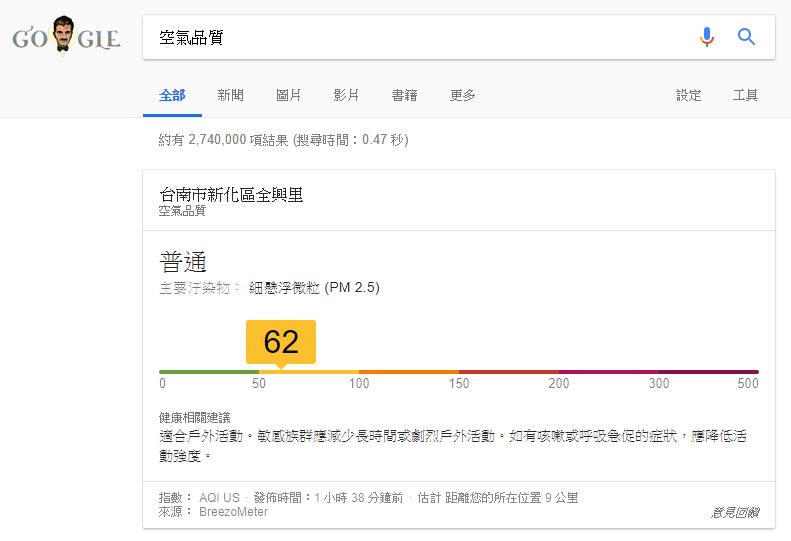Open the 設定 dropdown
The width and height of the screenshot is (791, 541).
(688, 95)
